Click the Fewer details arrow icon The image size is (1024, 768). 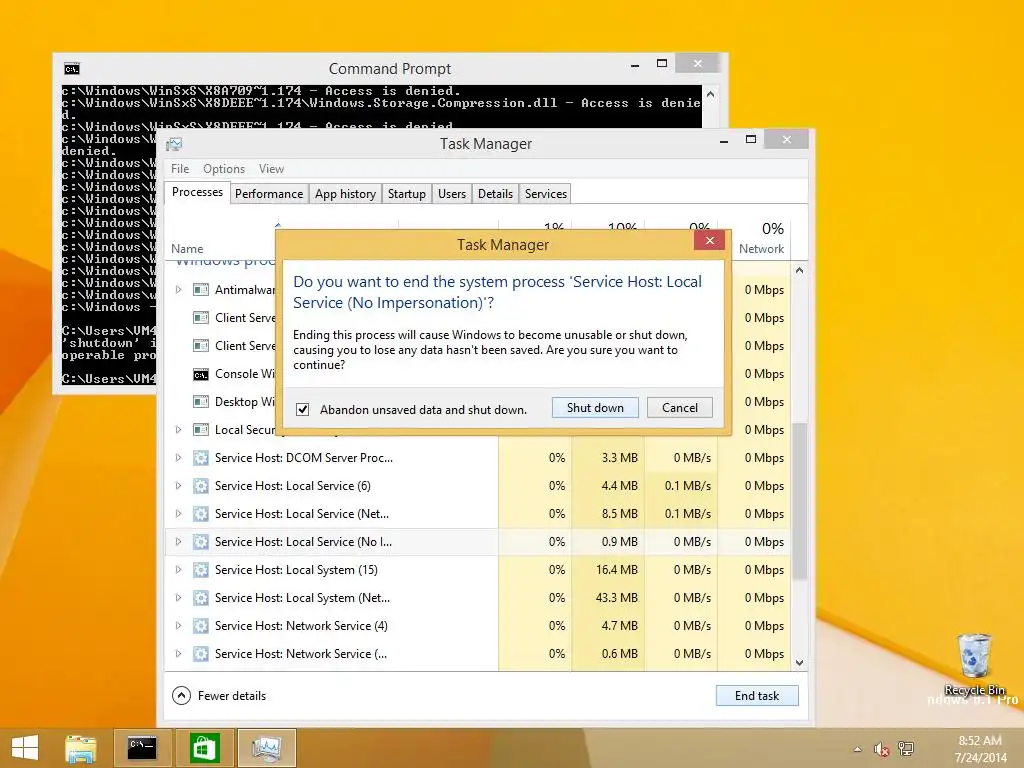coord(181,696)
